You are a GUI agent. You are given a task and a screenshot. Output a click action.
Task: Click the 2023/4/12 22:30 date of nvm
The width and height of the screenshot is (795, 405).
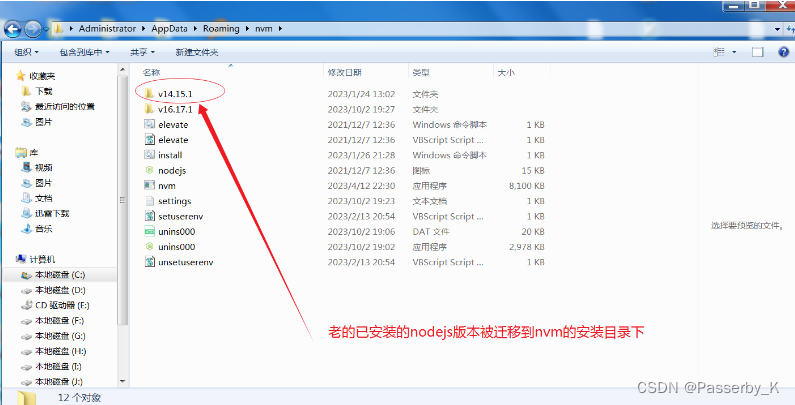click(361, 186)
